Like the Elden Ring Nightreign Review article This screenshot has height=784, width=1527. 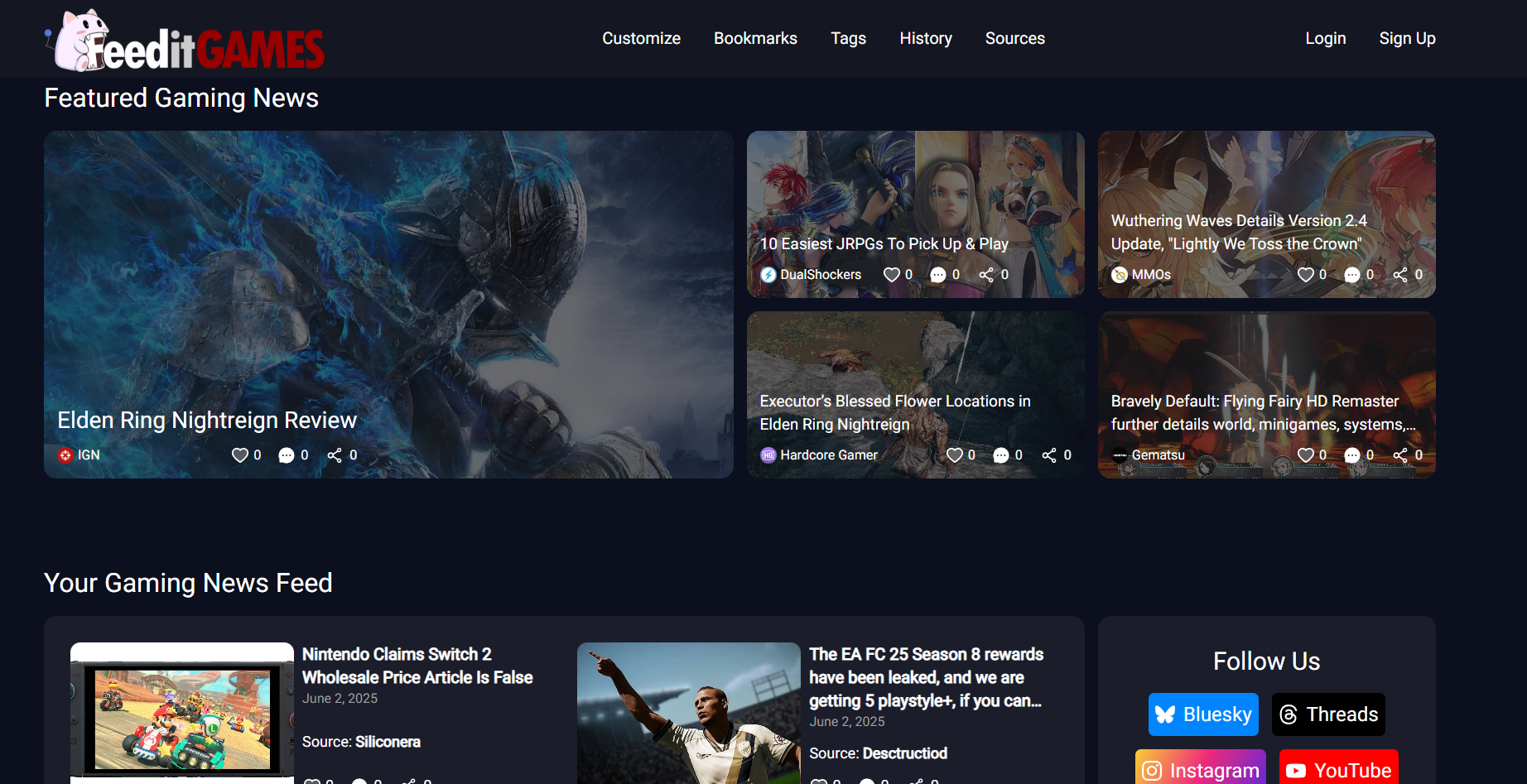240,455
